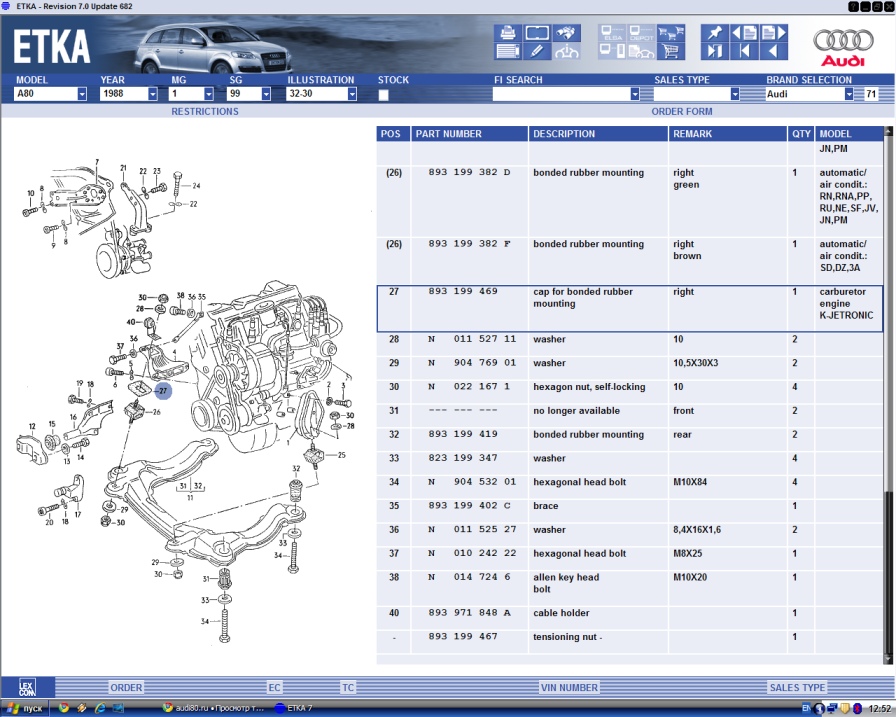896x717 pixels.
Task: Click ORDER in the bottom bar
Action: point(126,687)
